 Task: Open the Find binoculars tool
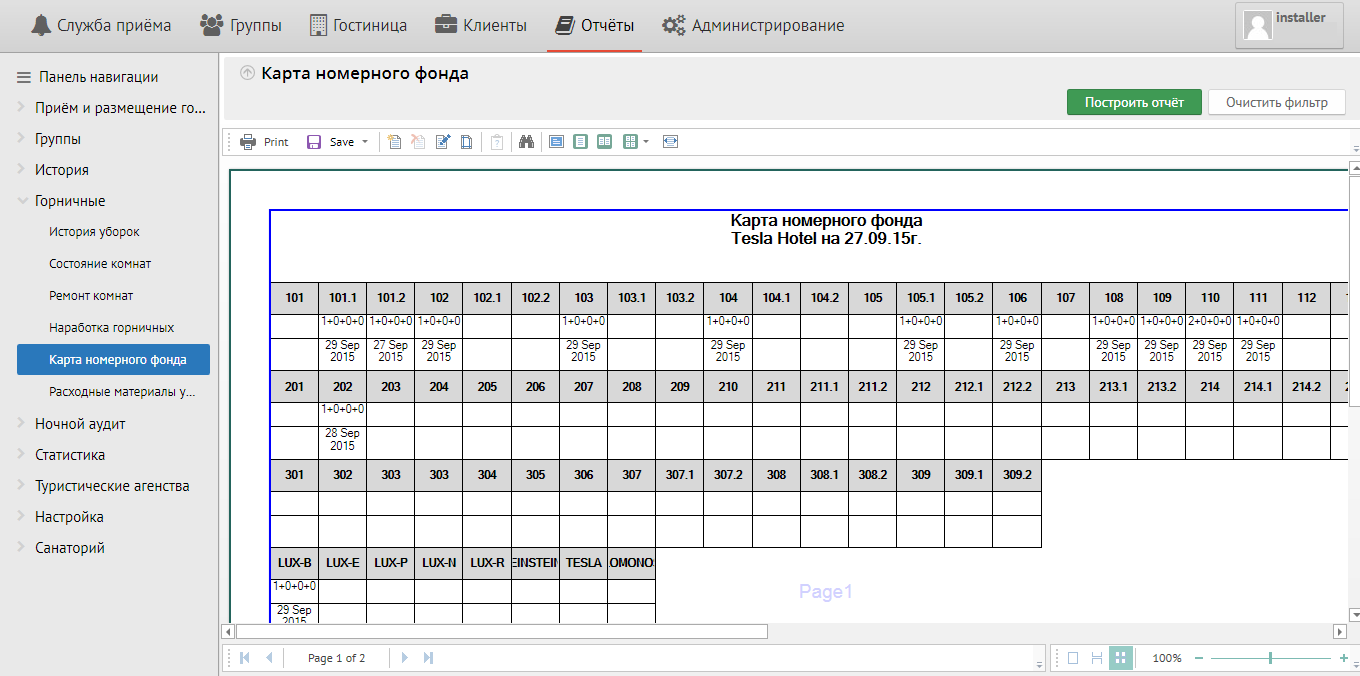pos(526,142)
